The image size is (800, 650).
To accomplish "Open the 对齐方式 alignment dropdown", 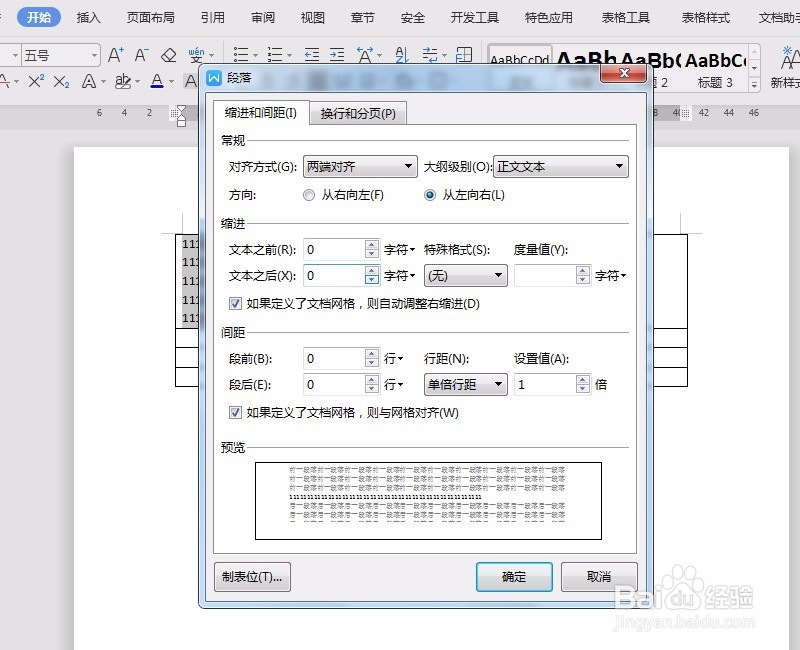I will 410,166.
